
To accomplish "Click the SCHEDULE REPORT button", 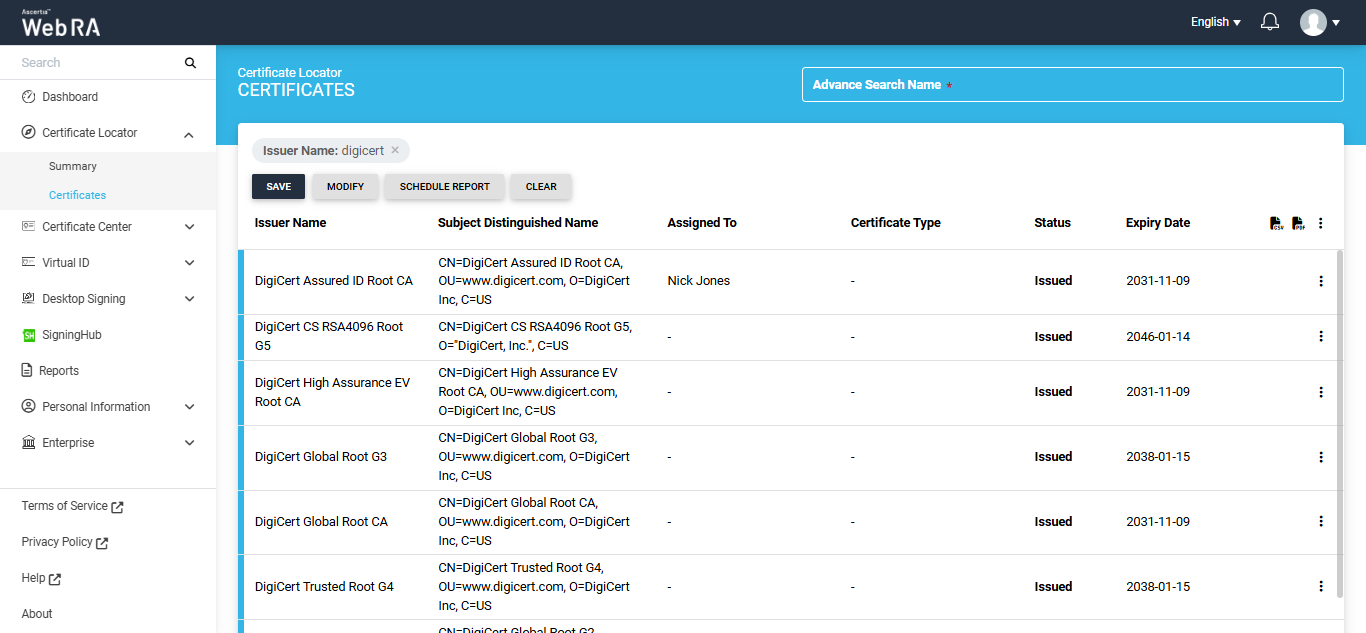I will pyautogui.click(x=445, y=187).
